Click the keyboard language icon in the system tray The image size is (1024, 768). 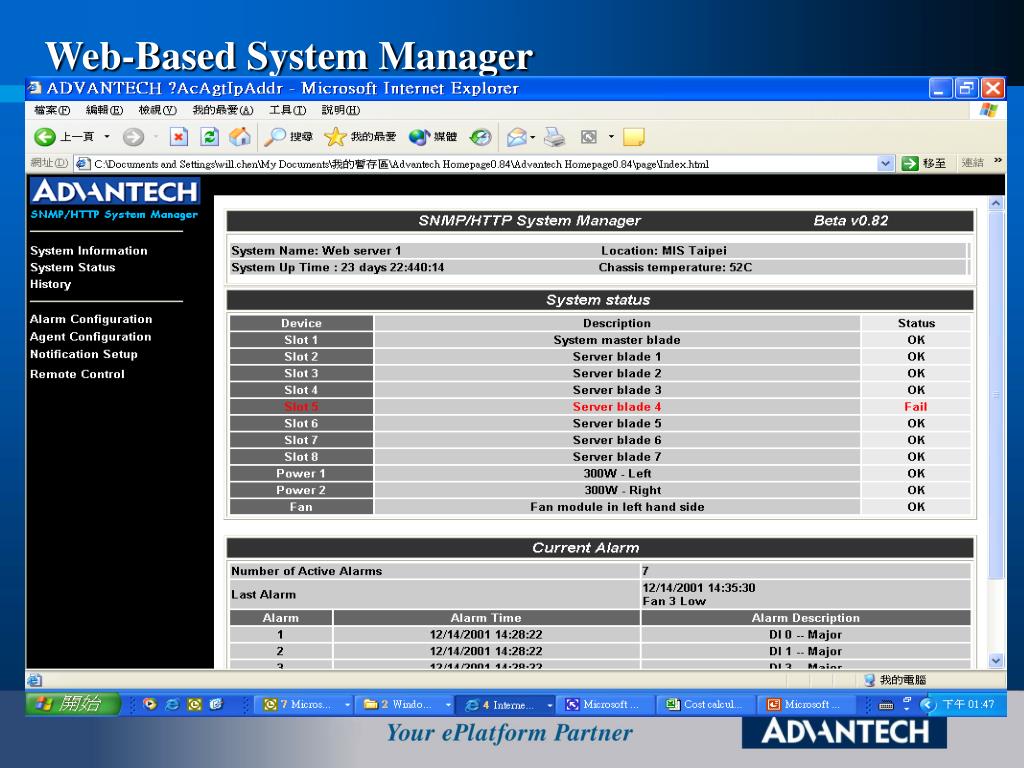pyautogui.click(x=886, y=705)
